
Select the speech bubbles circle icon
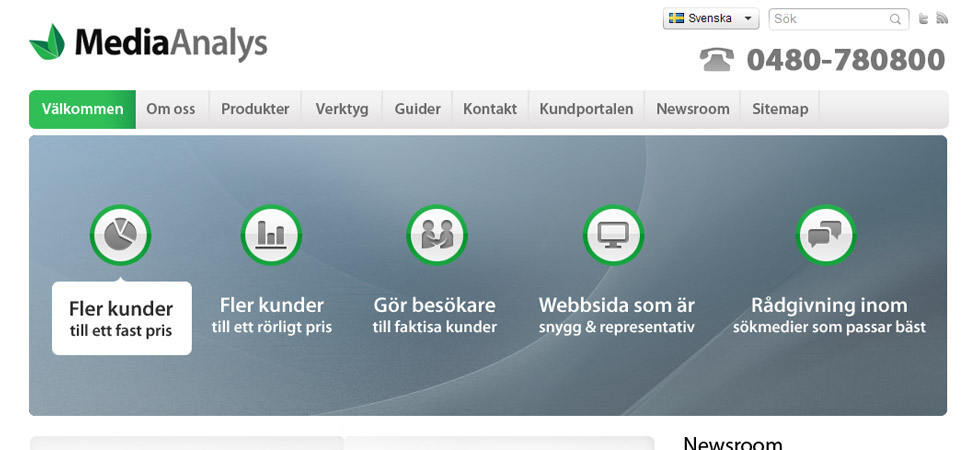pos(825,235)
